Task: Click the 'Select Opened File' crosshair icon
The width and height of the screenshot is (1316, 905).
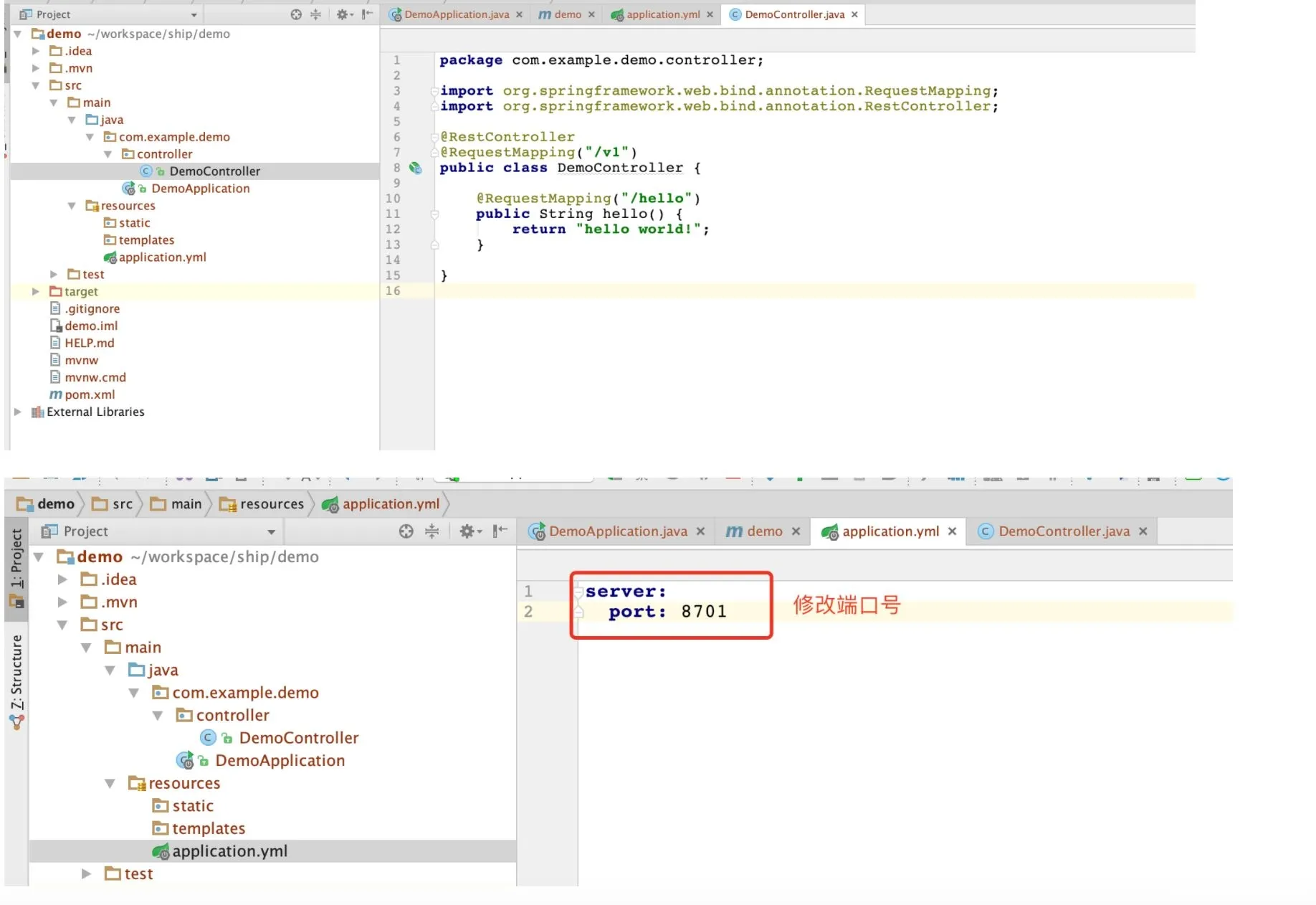Action: (x=296, y=14)
